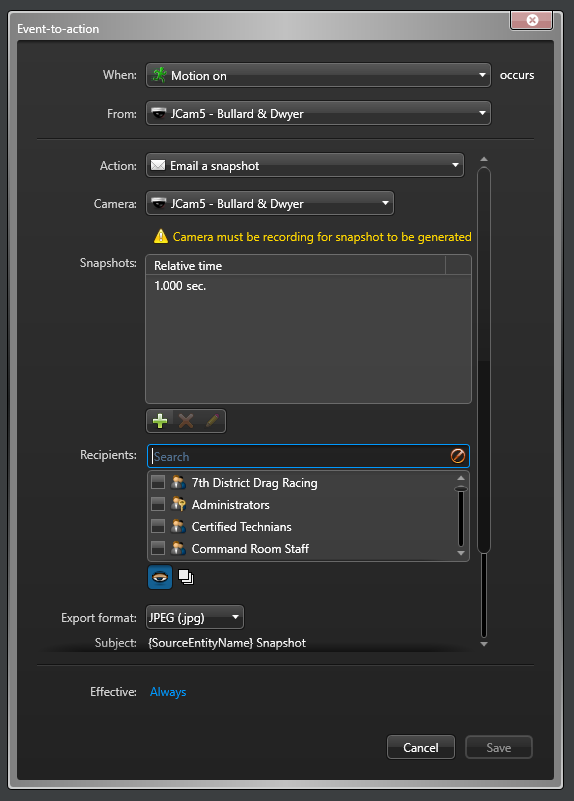This screenshot has width=574, height=801.
Task: Select the 1.000 sec. snapshot row
Action: click(x=308, y=286)
